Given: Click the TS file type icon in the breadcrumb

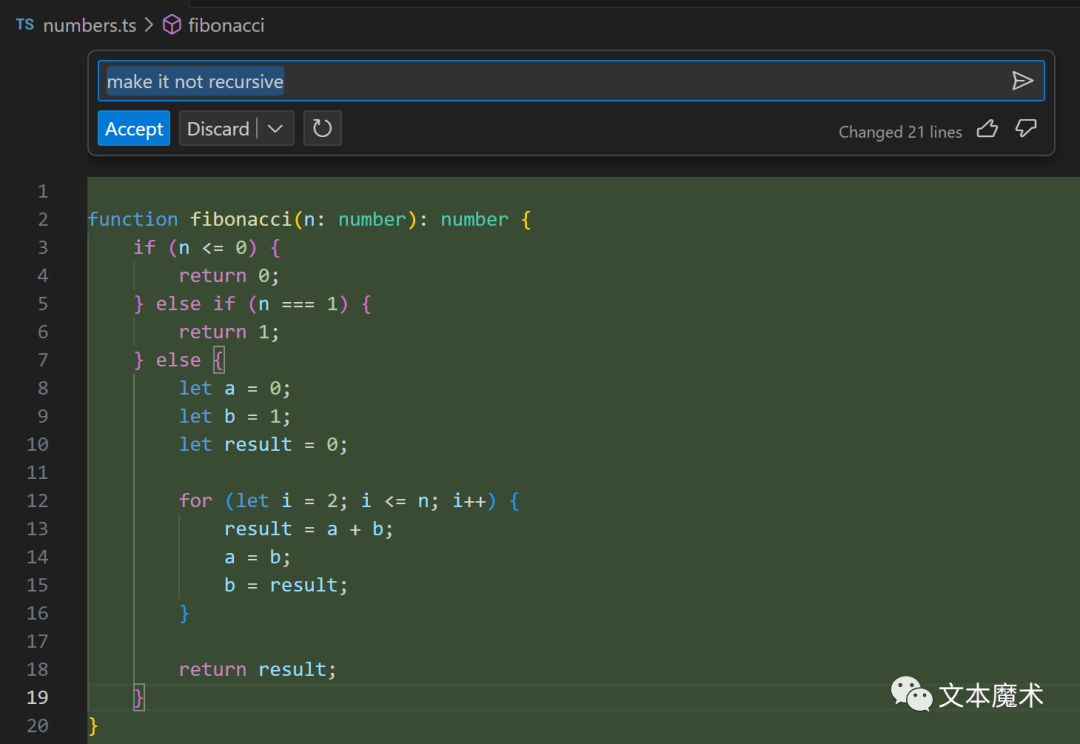Looking at the screenshot, I should click(x=25, y=25).
